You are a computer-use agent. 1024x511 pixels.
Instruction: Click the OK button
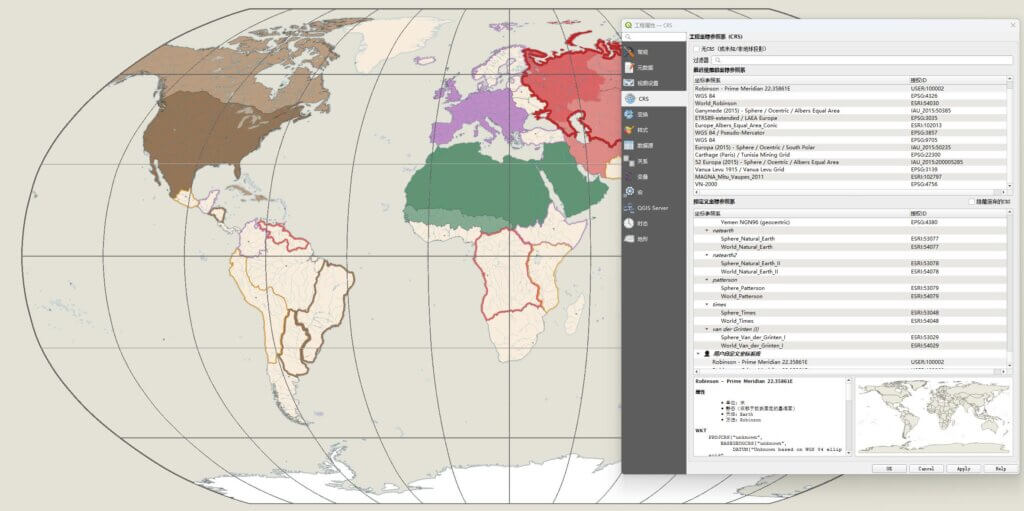coord(889,469)
